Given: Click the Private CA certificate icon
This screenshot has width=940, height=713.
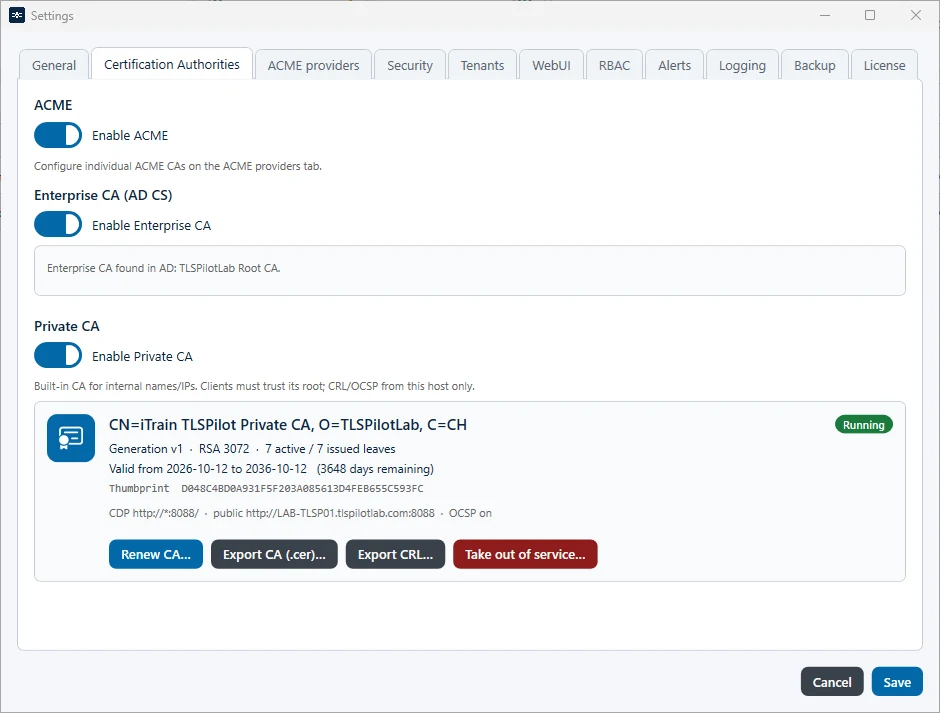Looking at the screenshot, I should coord(71,438).
